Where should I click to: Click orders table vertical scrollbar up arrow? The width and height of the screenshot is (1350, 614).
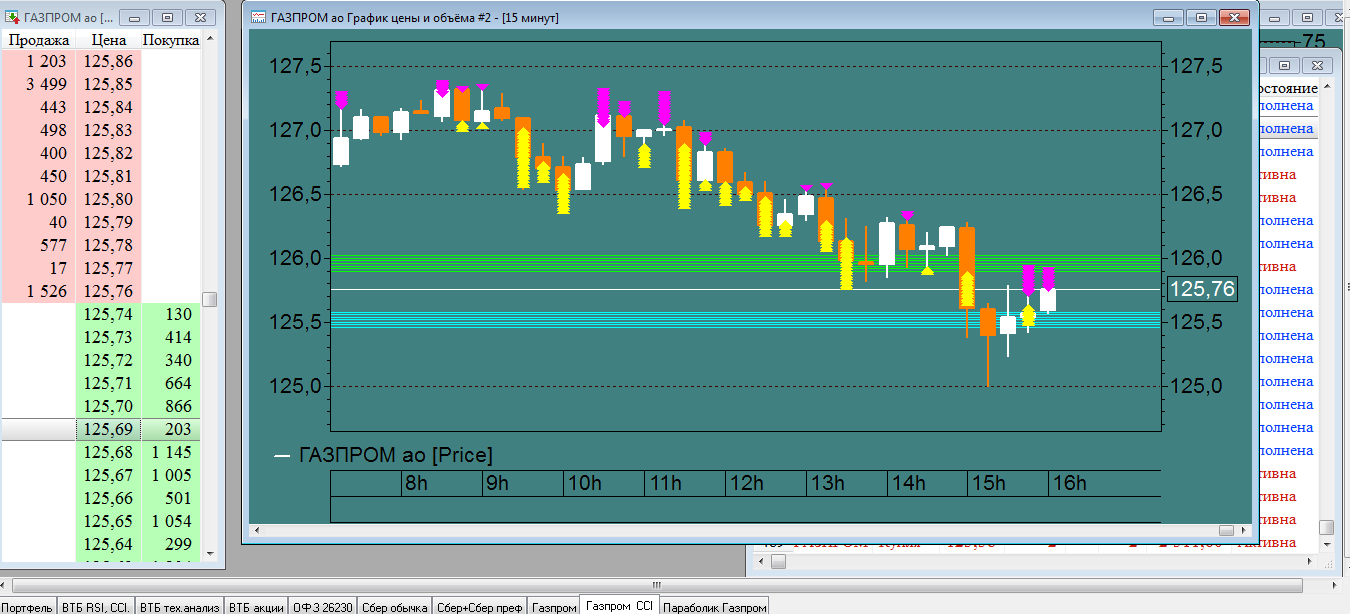pyautogui.click(x=1326, y=88)
